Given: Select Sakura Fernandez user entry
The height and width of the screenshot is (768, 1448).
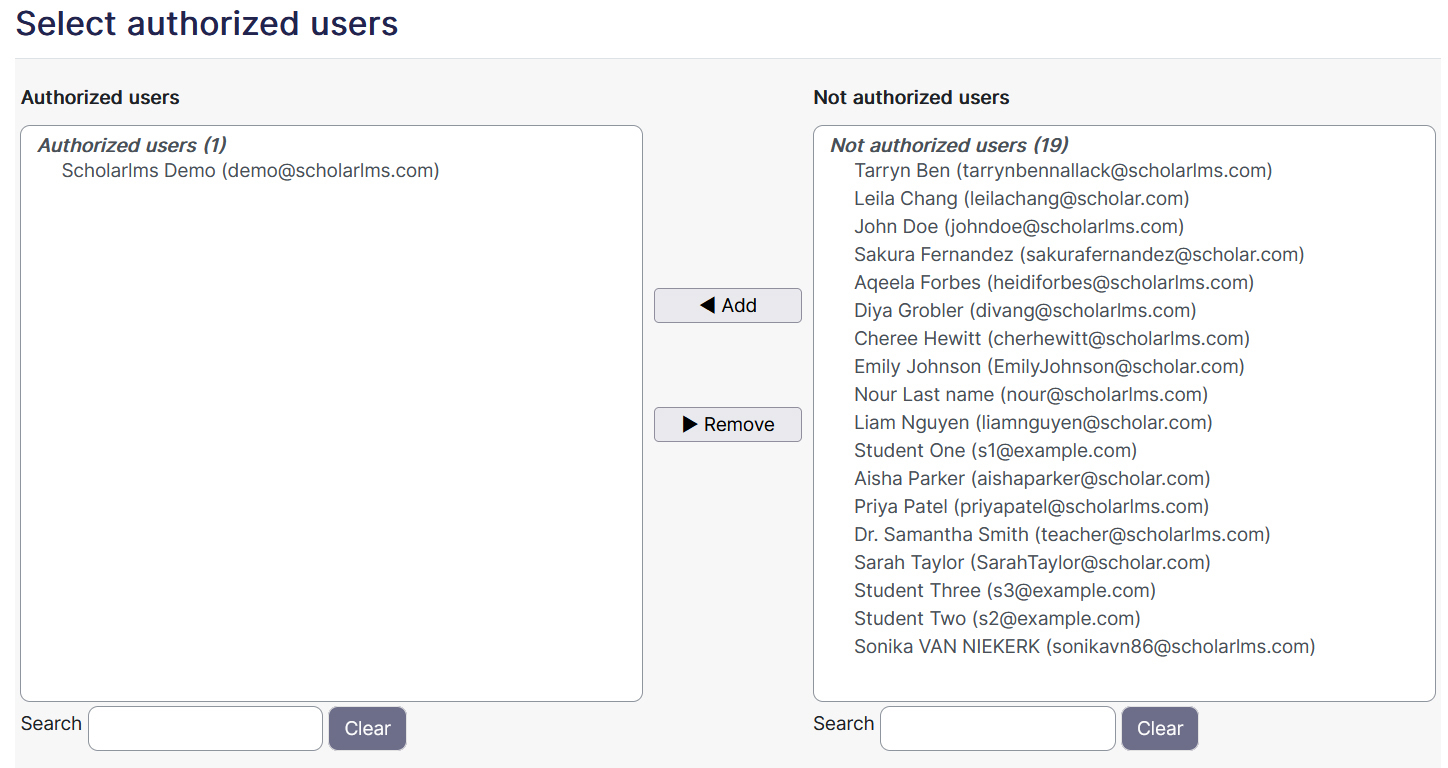Looking at the screenshot, I should tap(1078, 254).
